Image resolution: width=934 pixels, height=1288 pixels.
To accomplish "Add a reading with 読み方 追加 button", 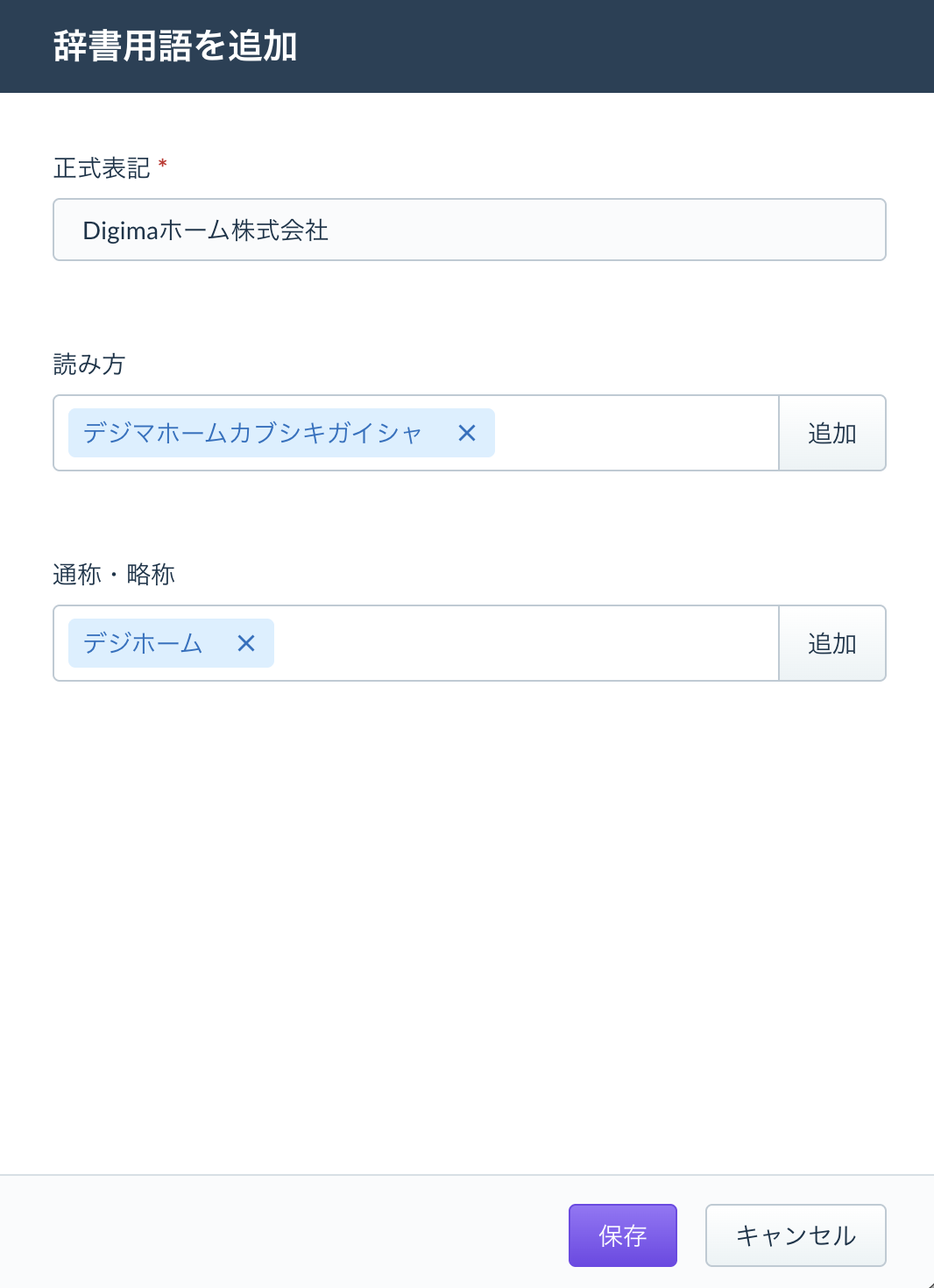I will 832,433.
